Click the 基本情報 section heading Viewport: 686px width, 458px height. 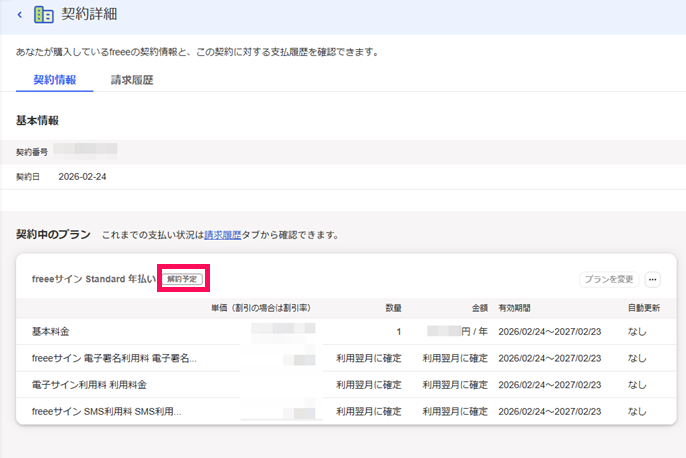click(37, 120)
